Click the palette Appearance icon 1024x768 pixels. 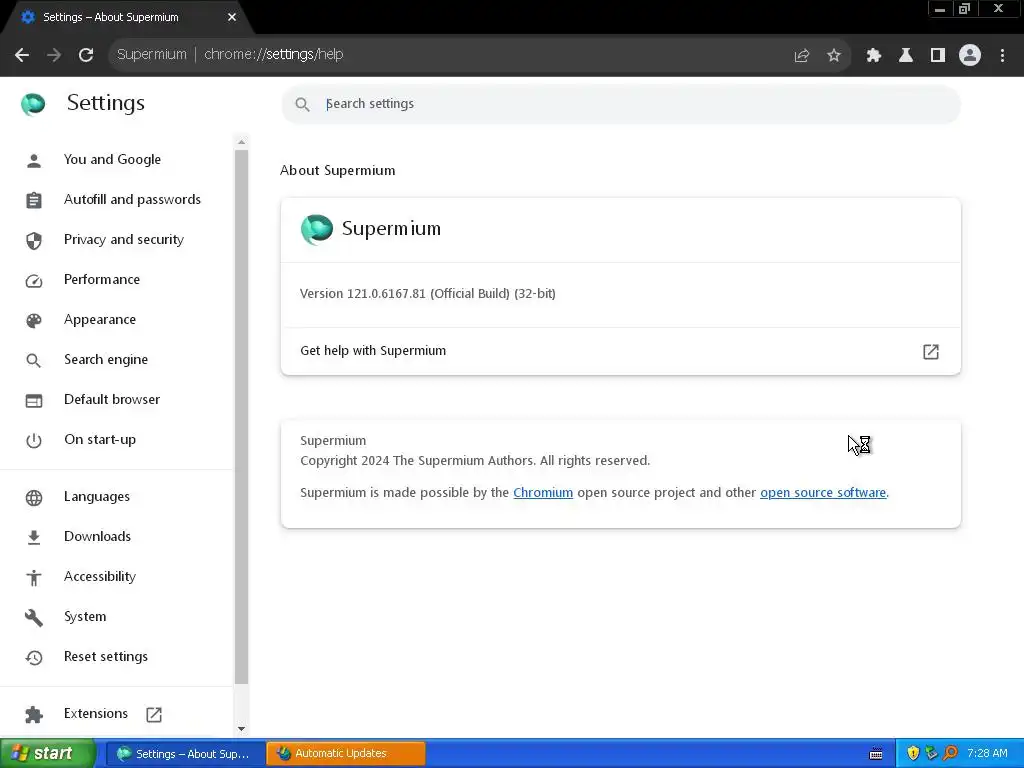click(x=34, y=321)
